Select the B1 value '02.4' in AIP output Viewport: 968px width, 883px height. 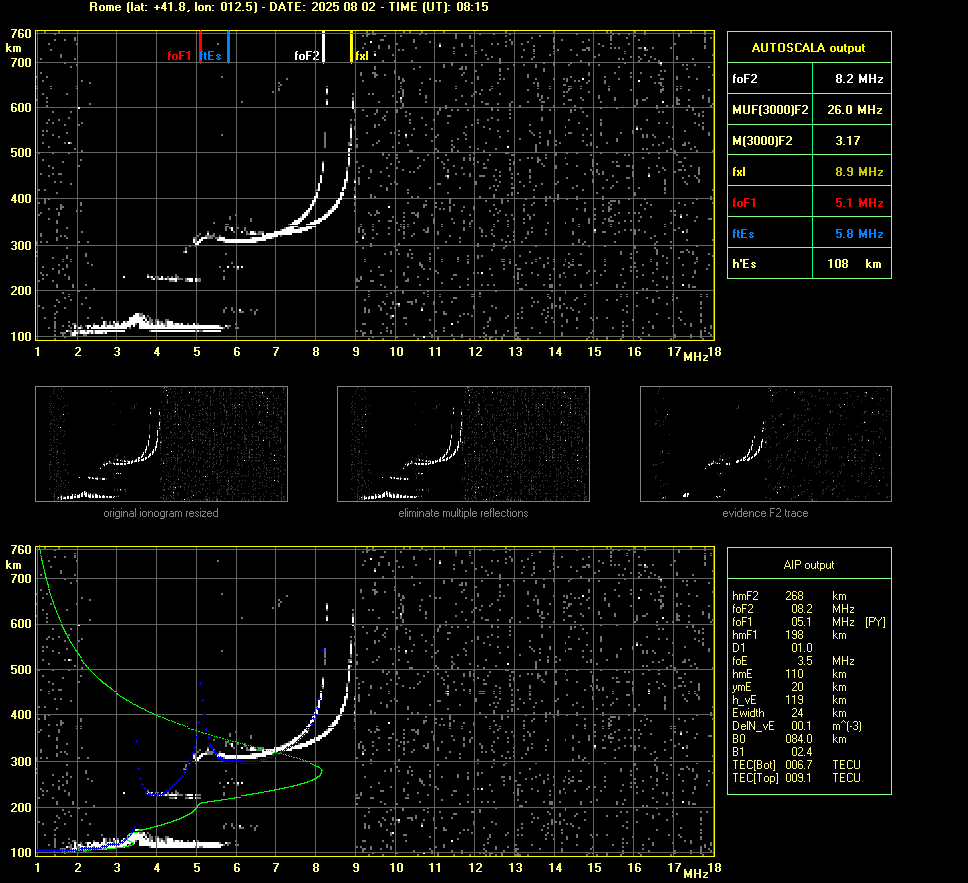pos(801,751)
